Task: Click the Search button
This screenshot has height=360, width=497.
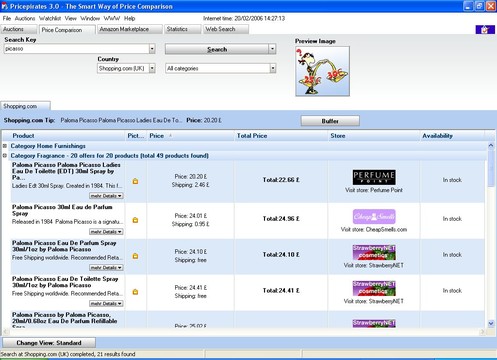Action: 217,49
